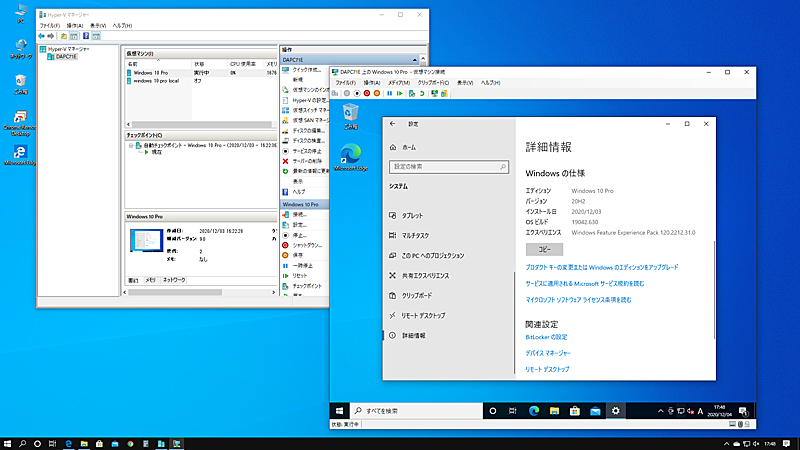800x450 pixels.
Task: Click the コピー button
Action: click(544, 249)
